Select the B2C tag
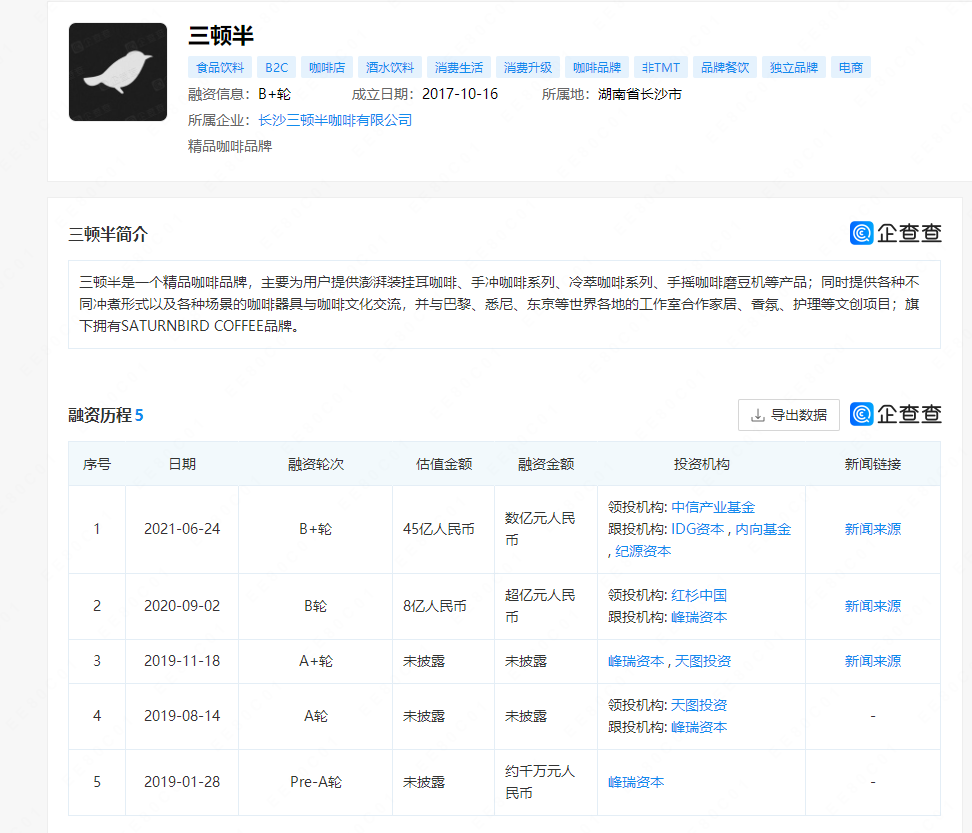 coord(275,66)
